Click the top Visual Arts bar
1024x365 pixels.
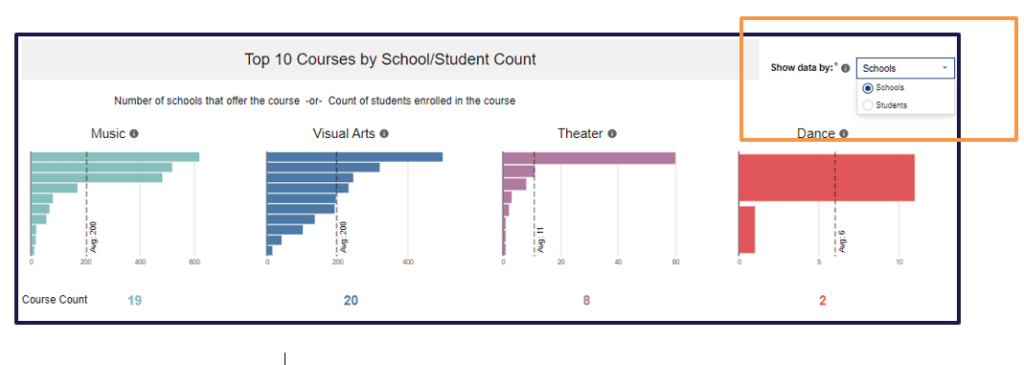(355, 157)
